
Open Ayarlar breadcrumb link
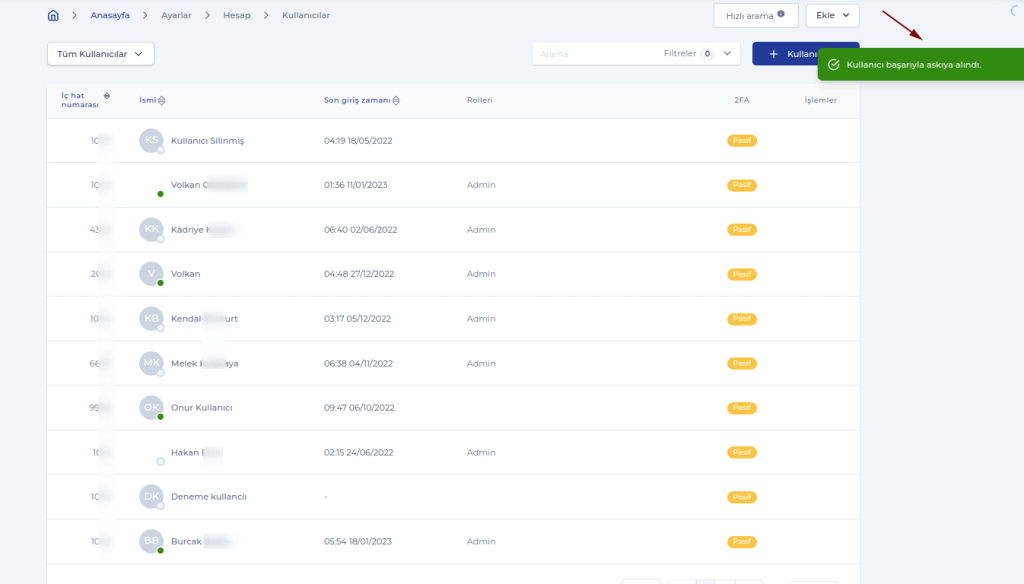point(176,15)
